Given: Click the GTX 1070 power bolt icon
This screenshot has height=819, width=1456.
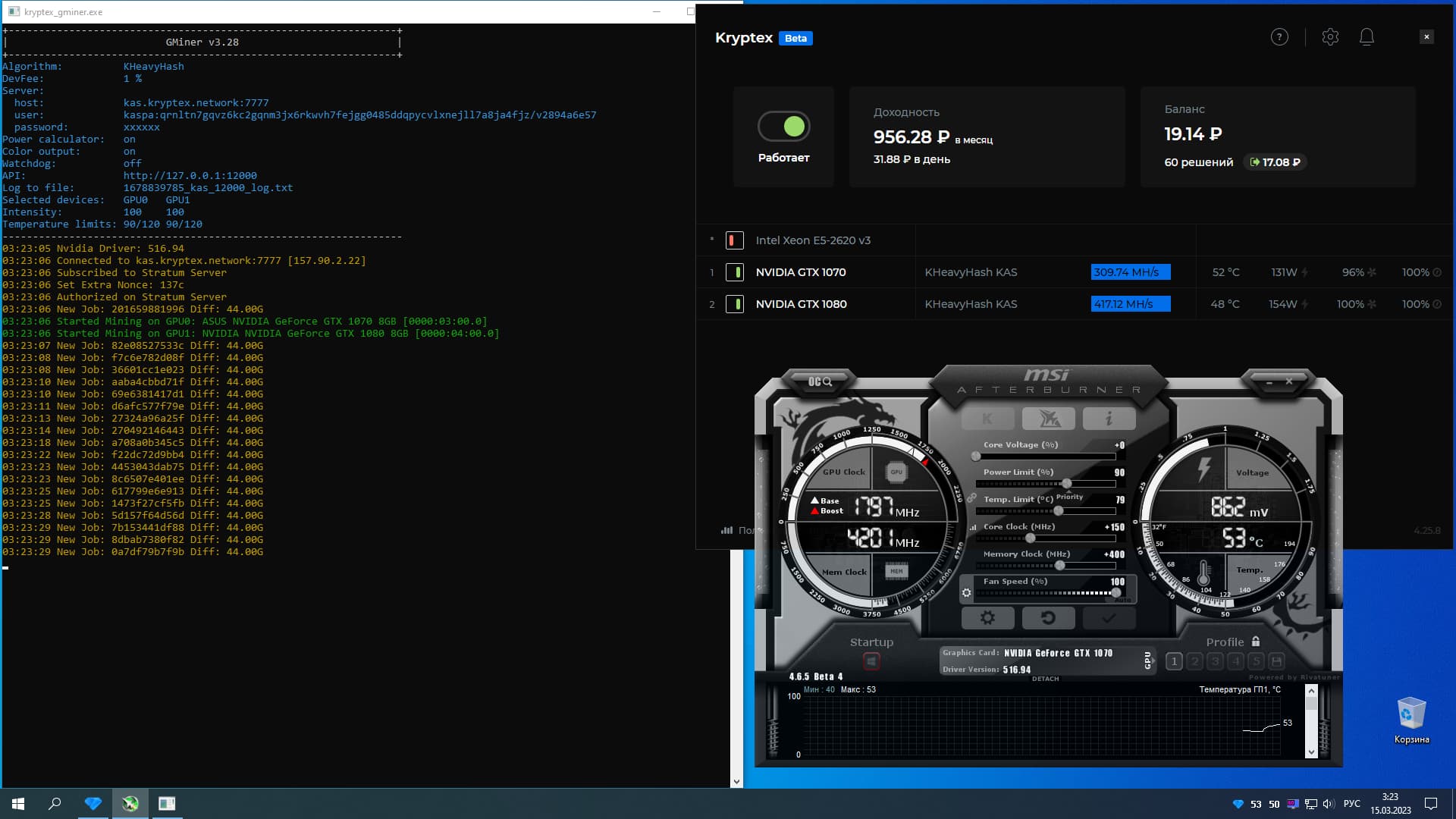Looking at the screenshot, I should pos(1304,272).
